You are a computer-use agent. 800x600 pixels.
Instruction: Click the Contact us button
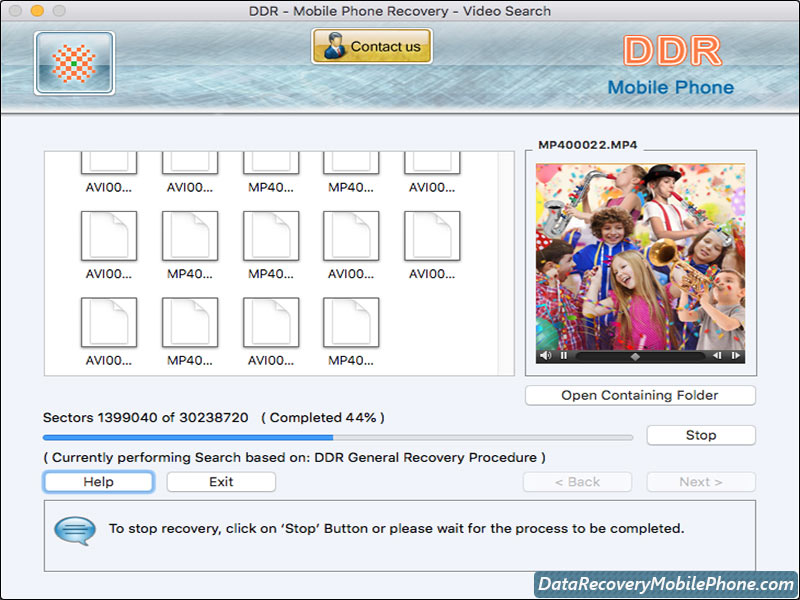pyautogui.click(x=372, y=46)
